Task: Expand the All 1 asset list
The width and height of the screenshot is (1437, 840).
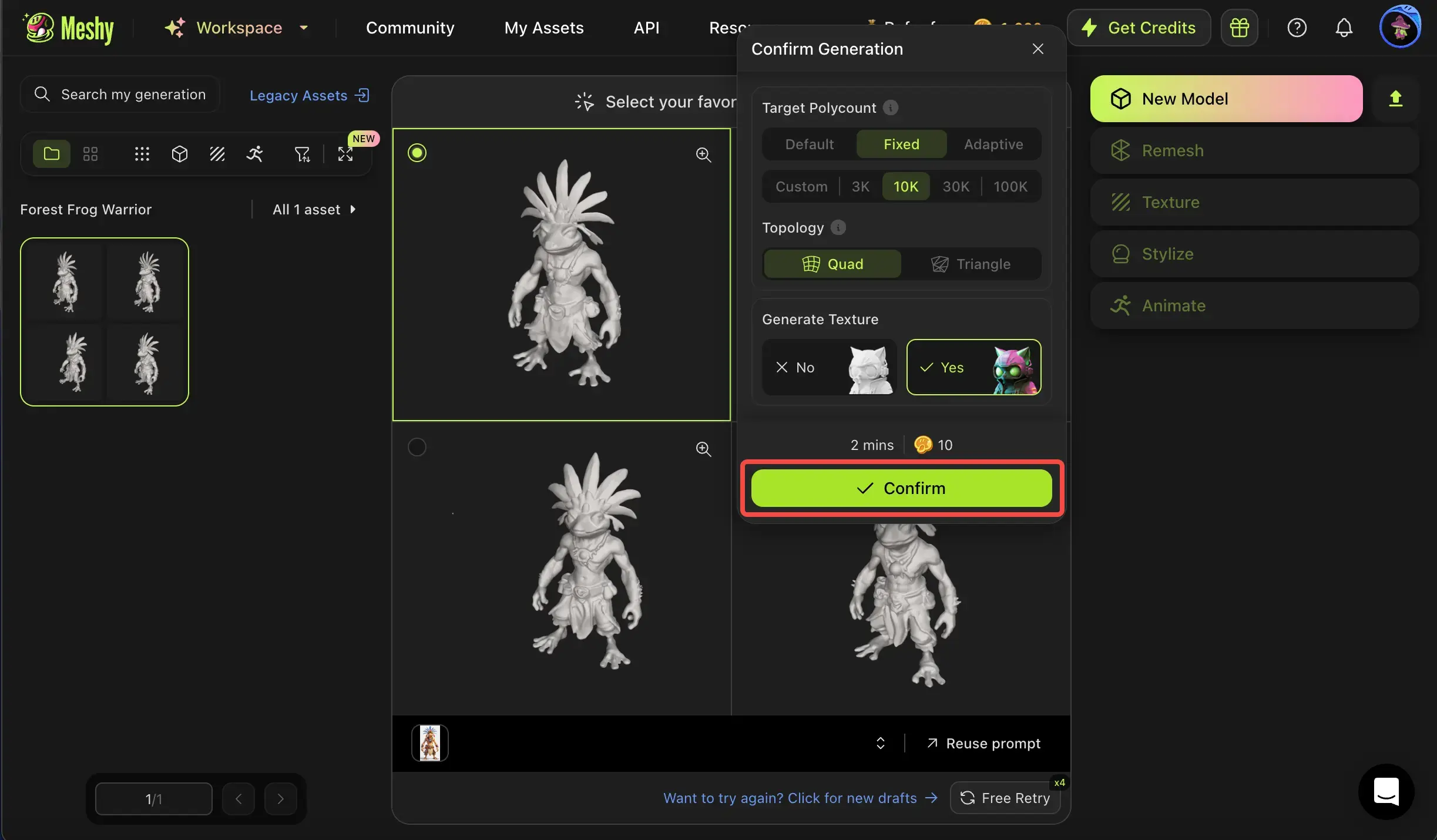Action: [314, 210]
